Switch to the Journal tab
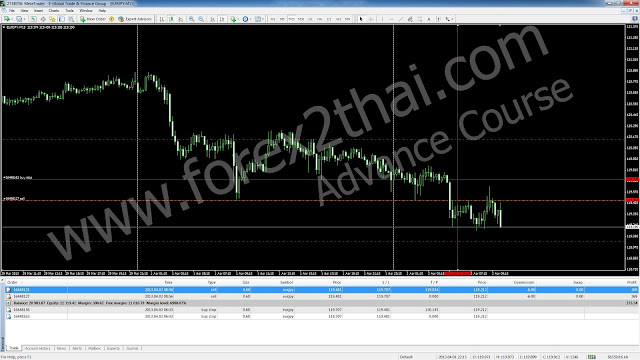 (x=132, y=348)
